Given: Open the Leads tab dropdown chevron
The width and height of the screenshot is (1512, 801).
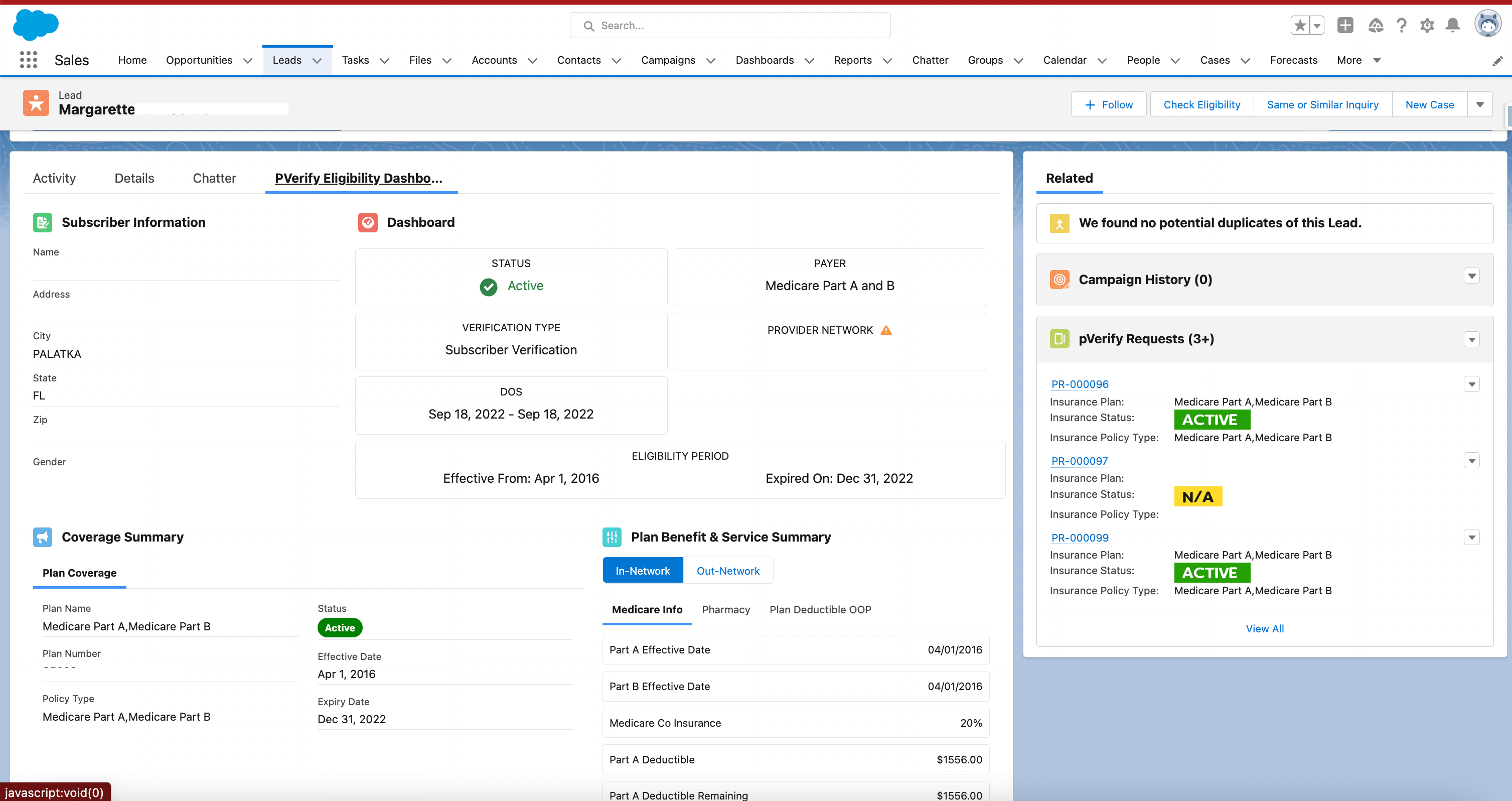Looking at the screenshot, I should click(x=317, y=61).
